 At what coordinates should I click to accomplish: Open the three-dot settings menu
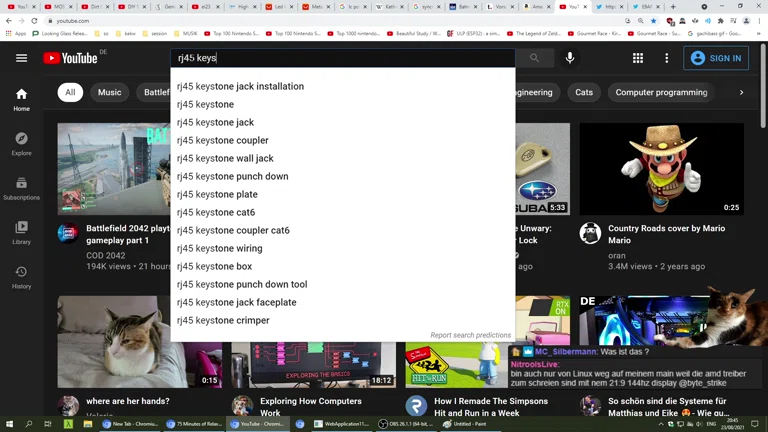tap(666, 58)
